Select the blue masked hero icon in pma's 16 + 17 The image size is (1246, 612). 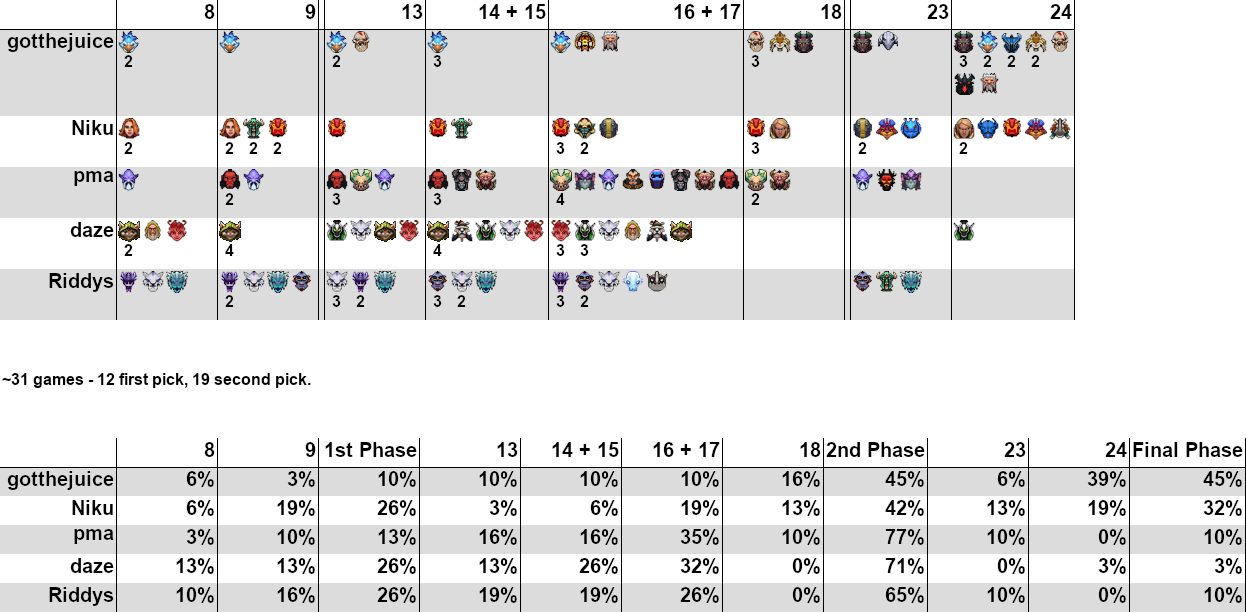(656, 179)
